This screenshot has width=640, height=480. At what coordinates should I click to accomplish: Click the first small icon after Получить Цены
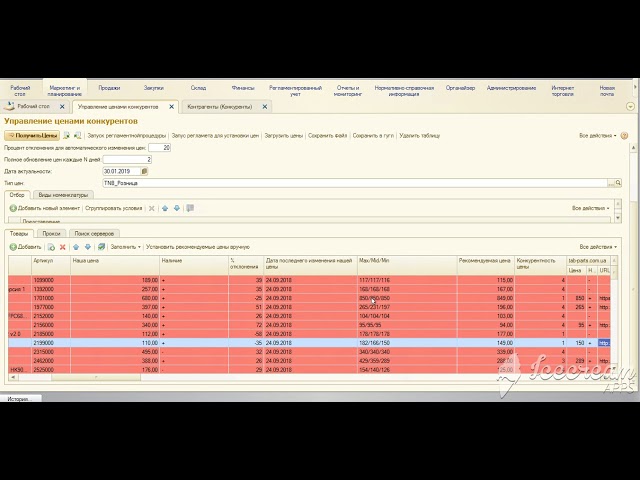(x=67, y=136)
